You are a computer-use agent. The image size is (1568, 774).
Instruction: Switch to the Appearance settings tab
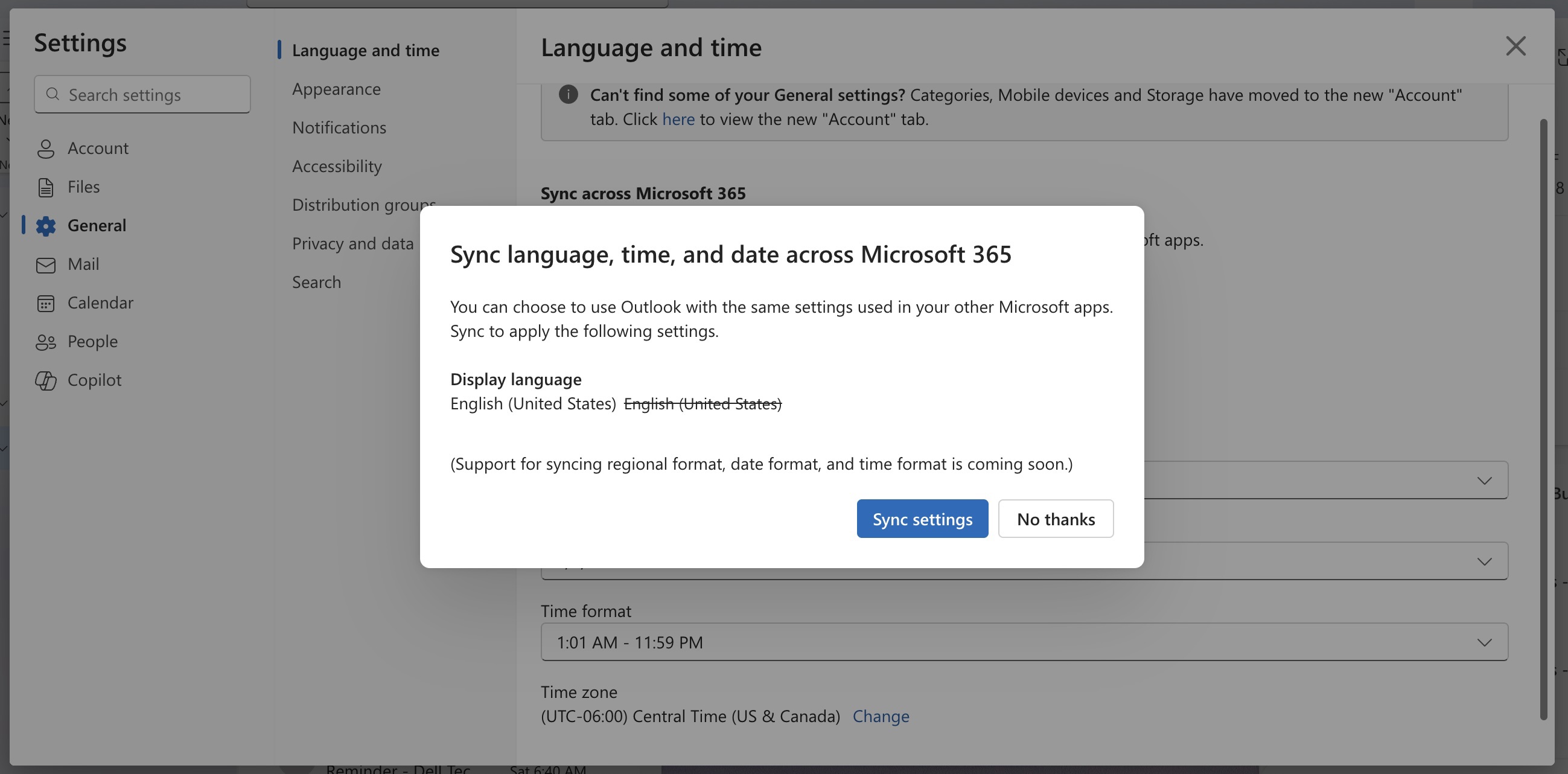tap(336, 89)
